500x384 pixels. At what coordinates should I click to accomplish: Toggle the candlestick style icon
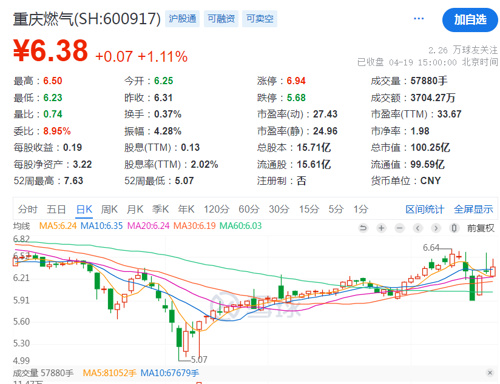pos(454,228)
